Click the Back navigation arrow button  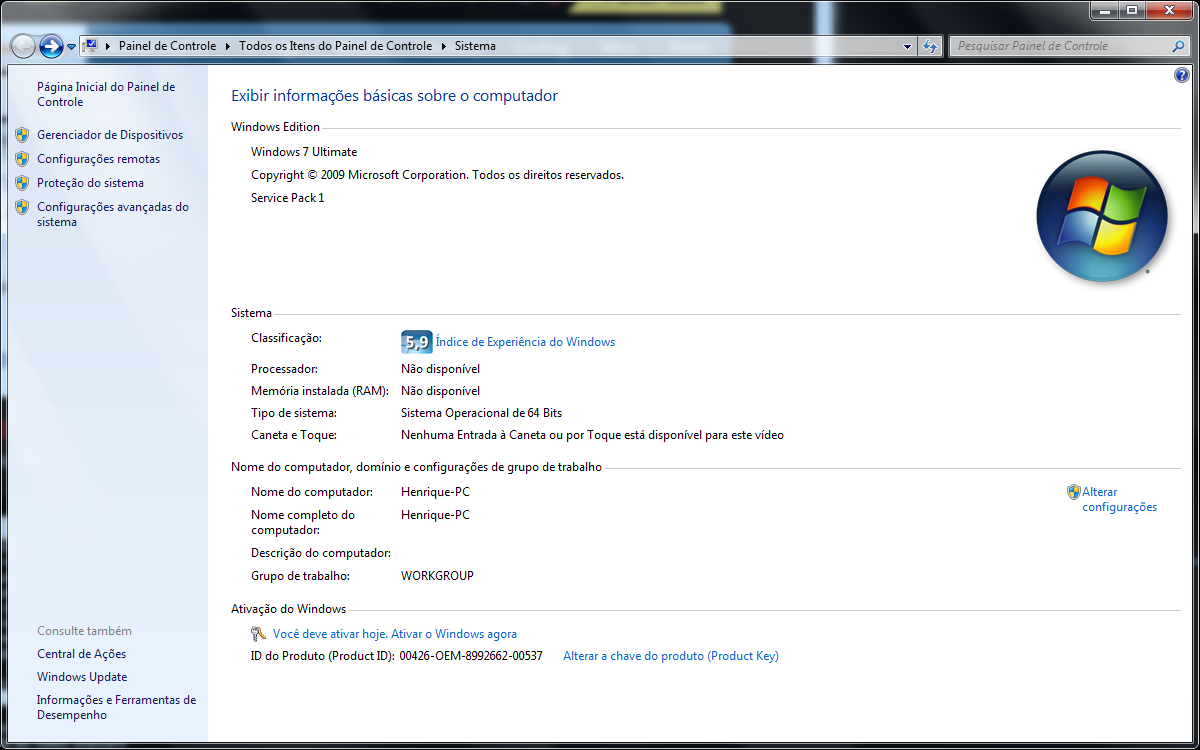(x=23, y=46)
